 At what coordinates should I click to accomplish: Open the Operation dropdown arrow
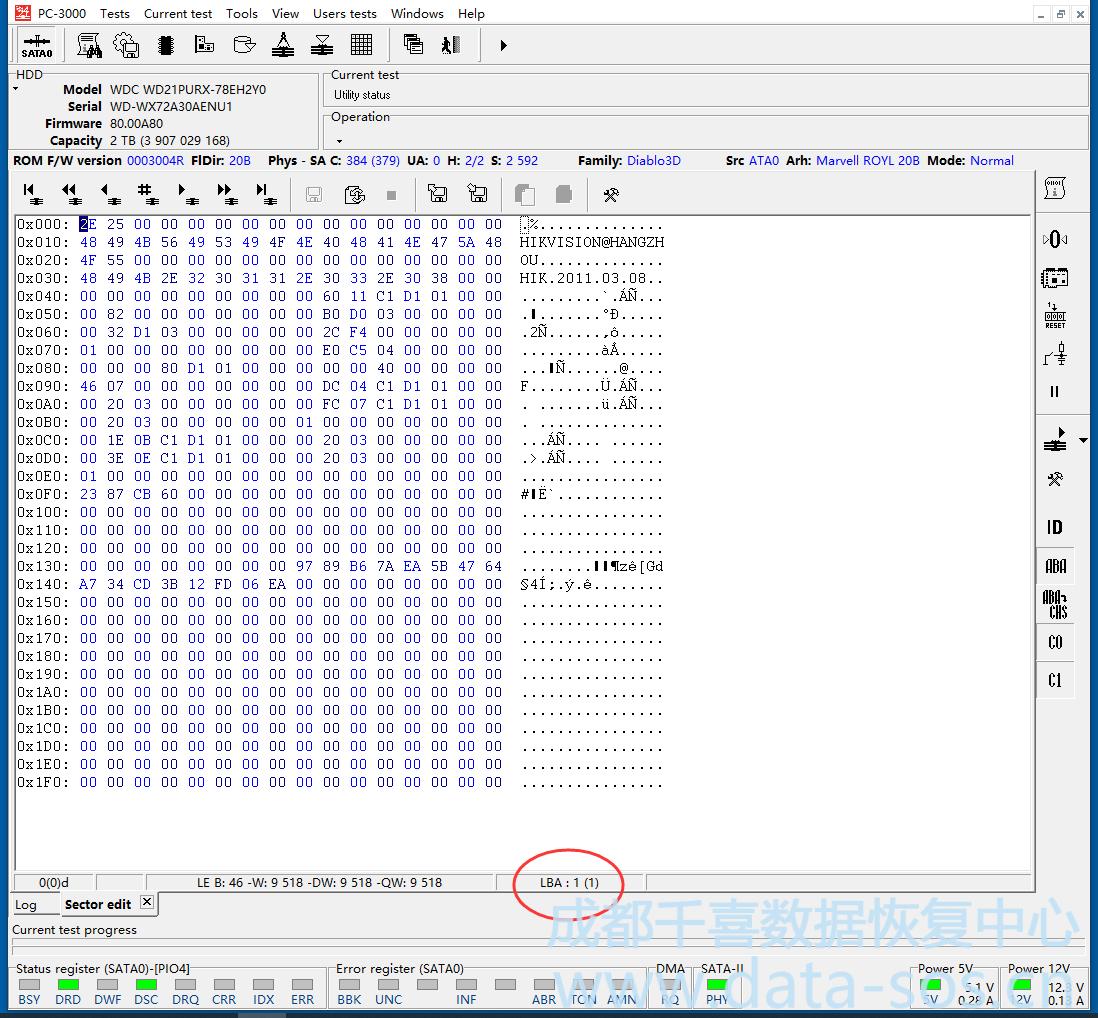[339, 141]
